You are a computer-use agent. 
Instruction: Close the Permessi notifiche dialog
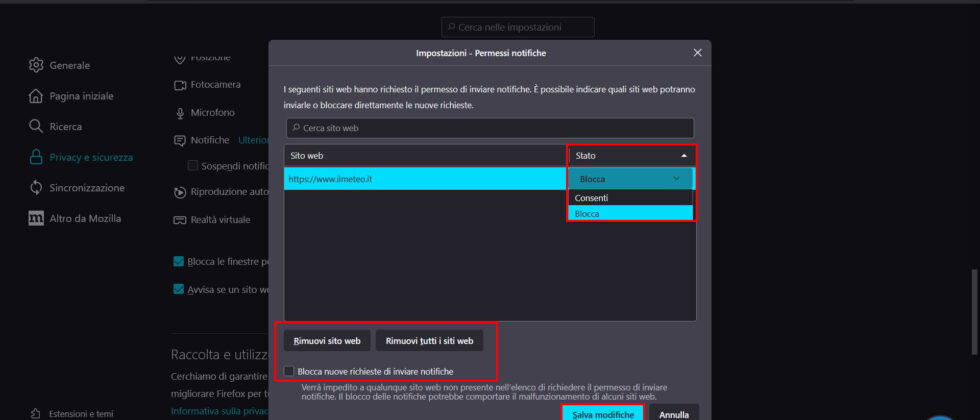click(698, 53)
